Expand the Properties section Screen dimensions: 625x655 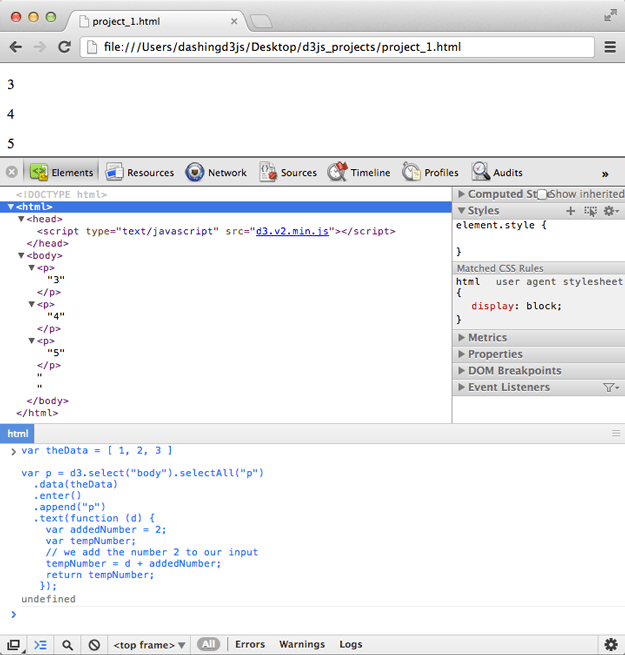click(x=461, y=354)
